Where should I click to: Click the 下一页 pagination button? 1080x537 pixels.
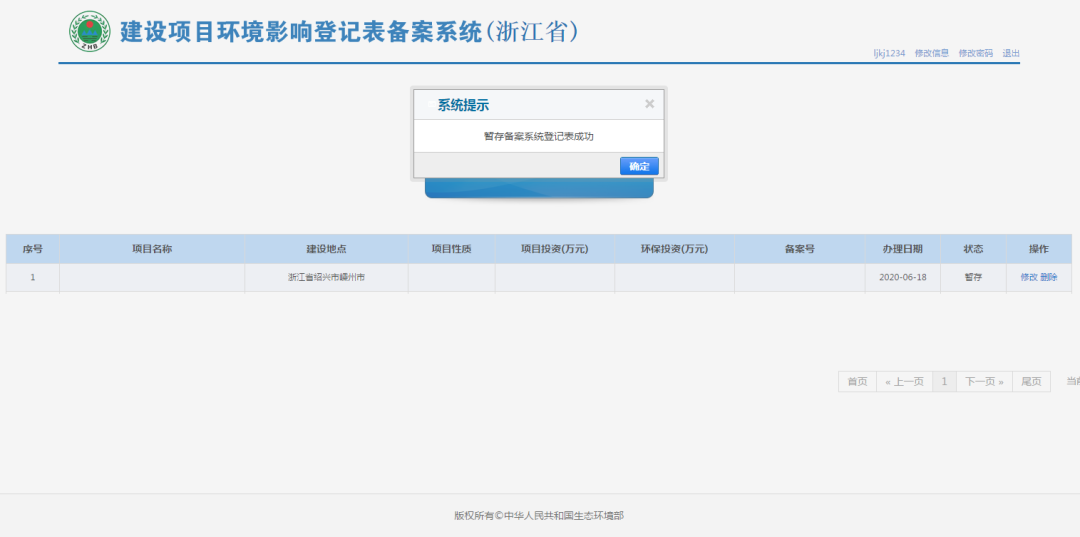tap(984, 382)
